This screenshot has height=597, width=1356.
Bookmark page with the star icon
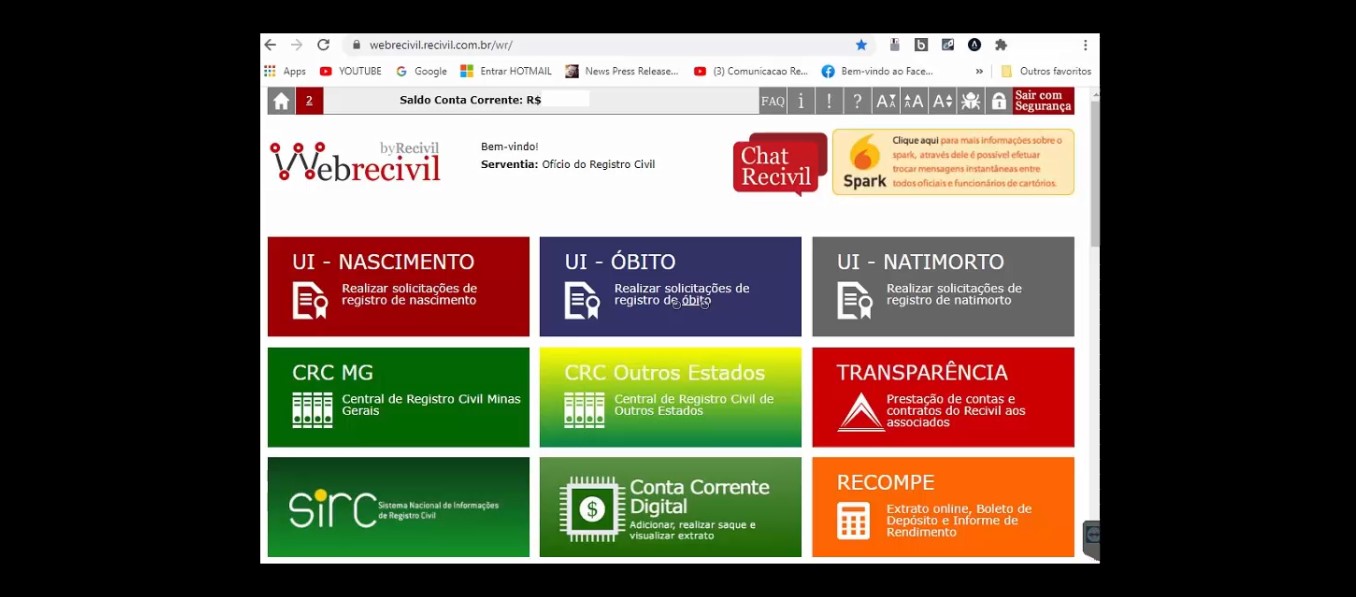click(861, 45)
